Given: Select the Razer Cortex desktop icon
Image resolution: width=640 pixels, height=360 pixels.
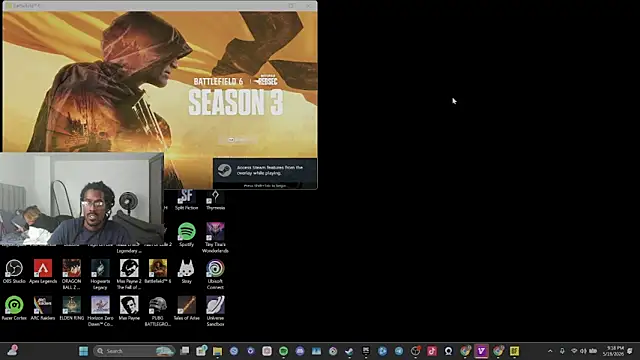Looking at the screenshot, I should (14, 308).
